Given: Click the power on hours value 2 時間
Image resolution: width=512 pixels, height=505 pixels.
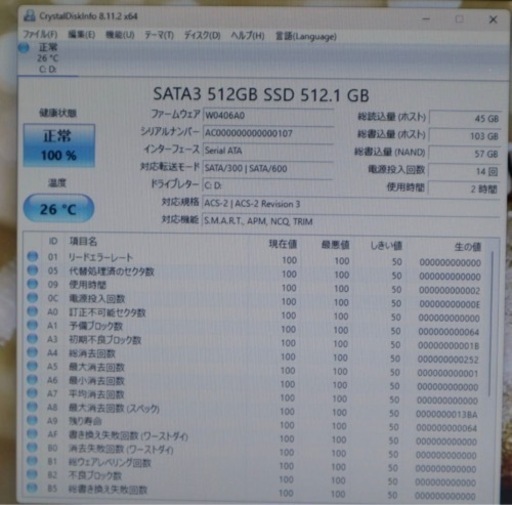Looking at the screenshot, I should click(x=464, y=189).
